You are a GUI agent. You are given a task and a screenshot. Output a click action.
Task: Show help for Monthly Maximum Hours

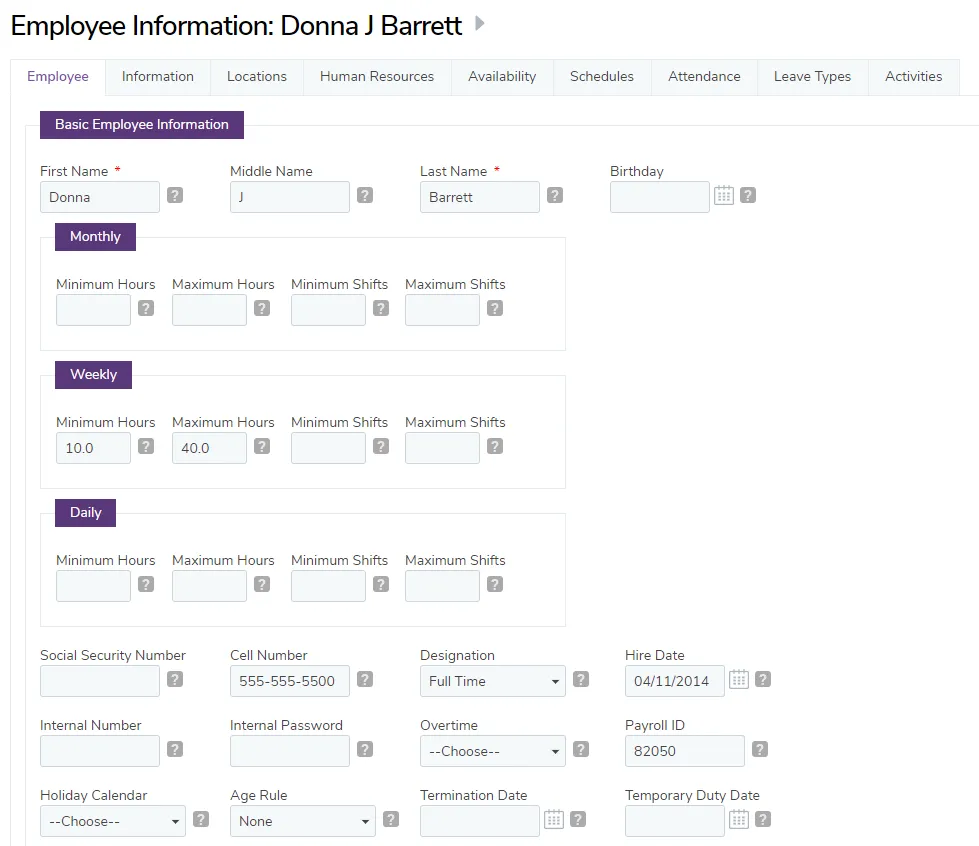pos(262,308)
